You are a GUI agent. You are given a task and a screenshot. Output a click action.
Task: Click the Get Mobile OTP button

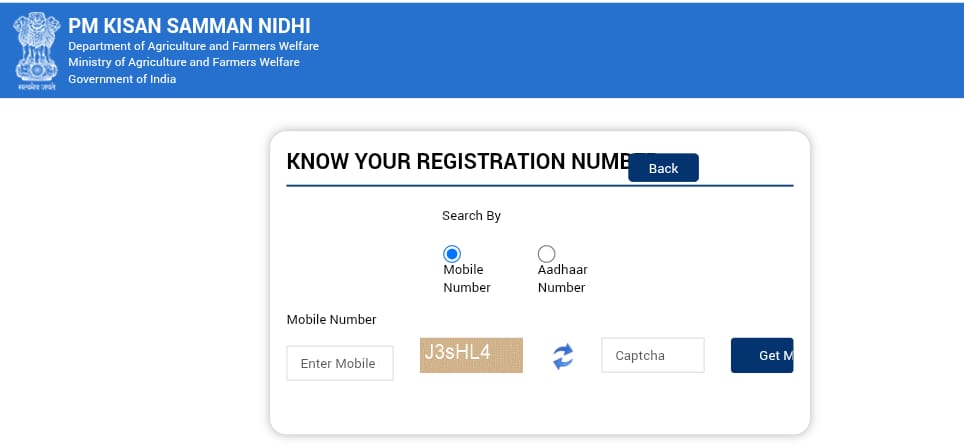point(762,355)
